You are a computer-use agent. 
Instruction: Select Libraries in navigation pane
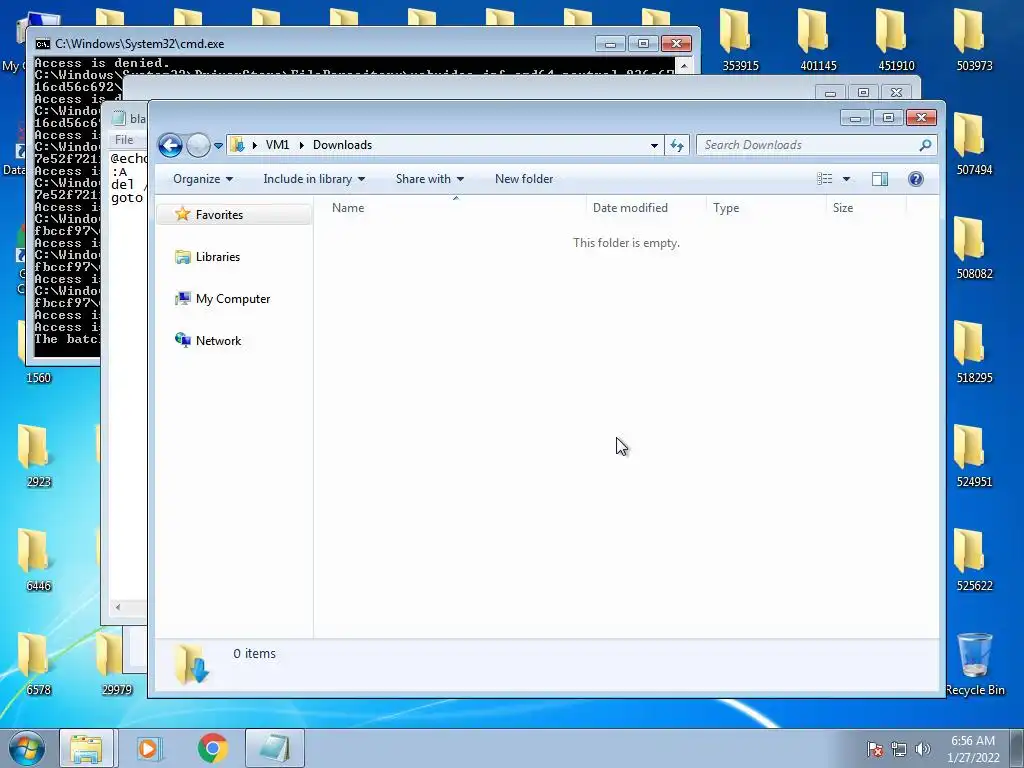click(217, 257)
